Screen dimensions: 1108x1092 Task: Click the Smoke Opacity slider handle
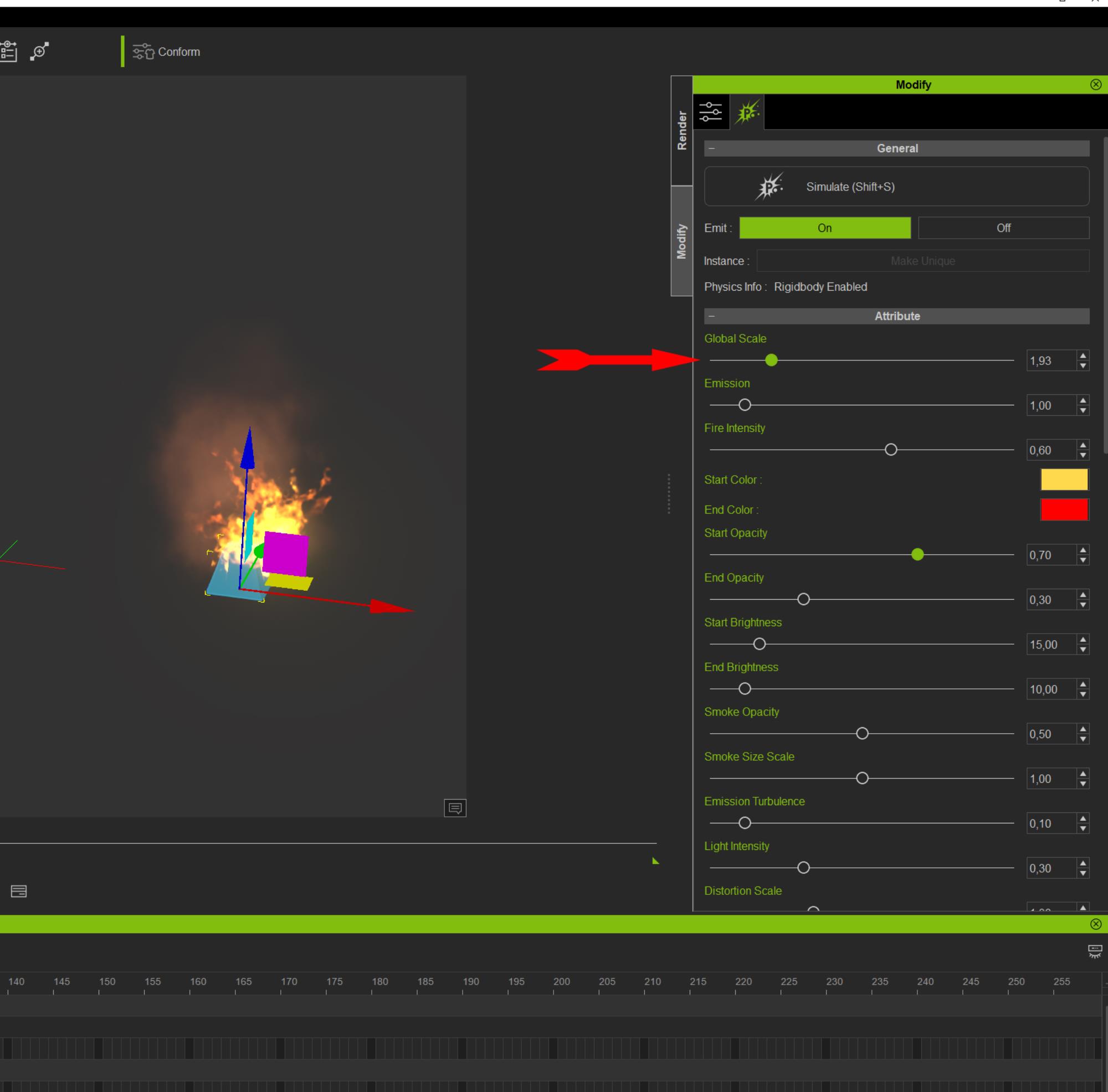pyautogui.click(x=862, y=733)
